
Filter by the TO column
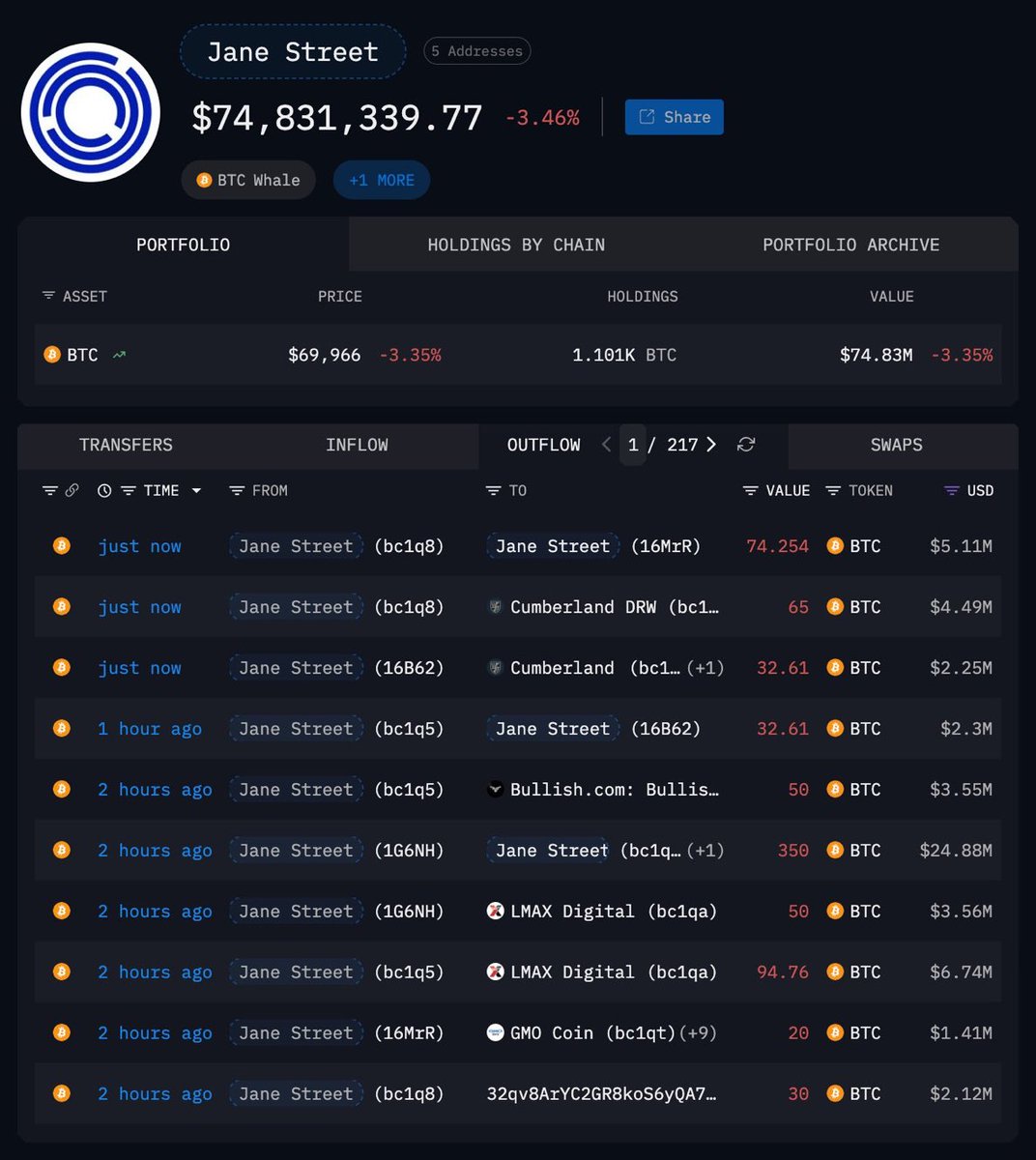pyautogui.click(x=493, y=491)
